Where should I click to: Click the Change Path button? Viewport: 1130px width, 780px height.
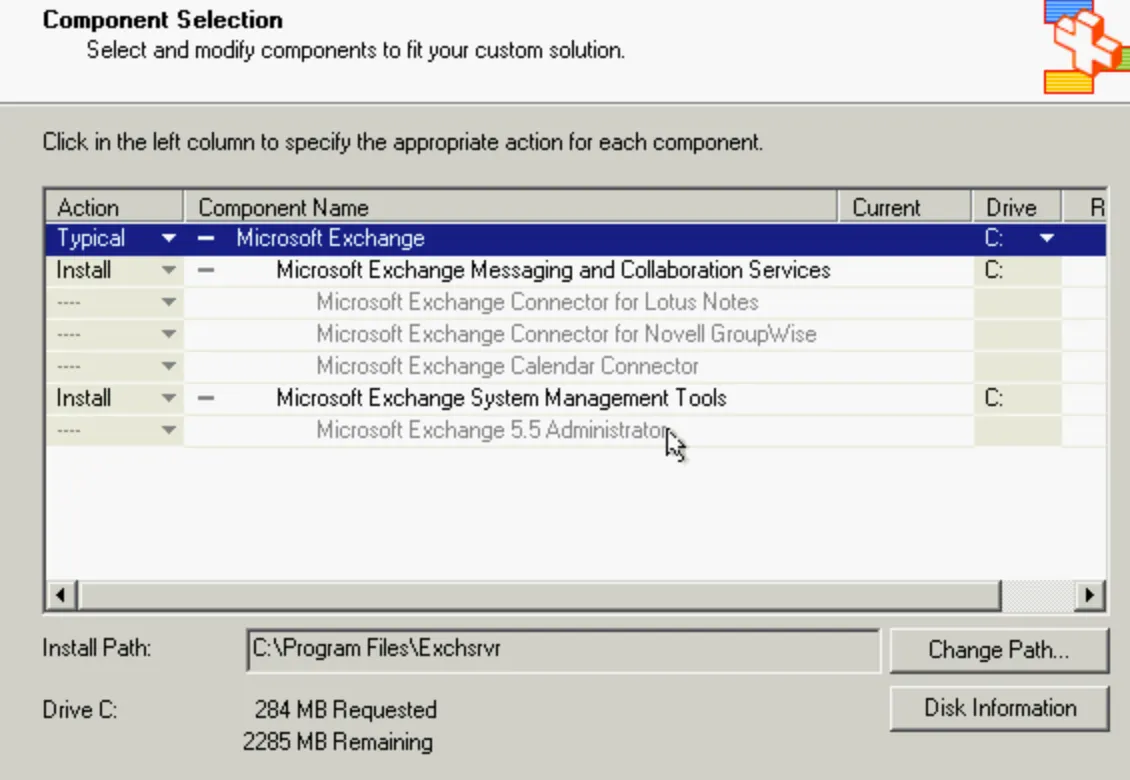(999, 650)
